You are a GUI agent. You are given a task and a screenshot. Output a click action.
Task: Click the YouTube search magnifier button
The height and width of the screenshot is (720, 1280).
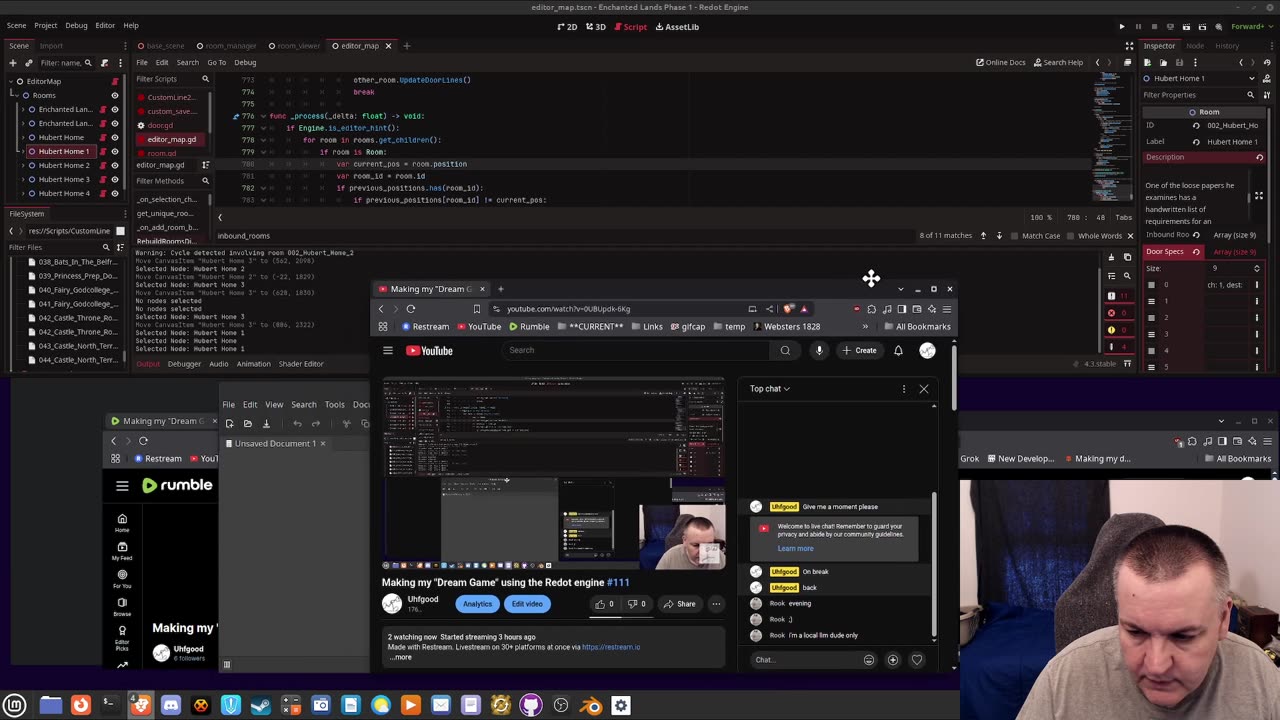coord(785,350)
